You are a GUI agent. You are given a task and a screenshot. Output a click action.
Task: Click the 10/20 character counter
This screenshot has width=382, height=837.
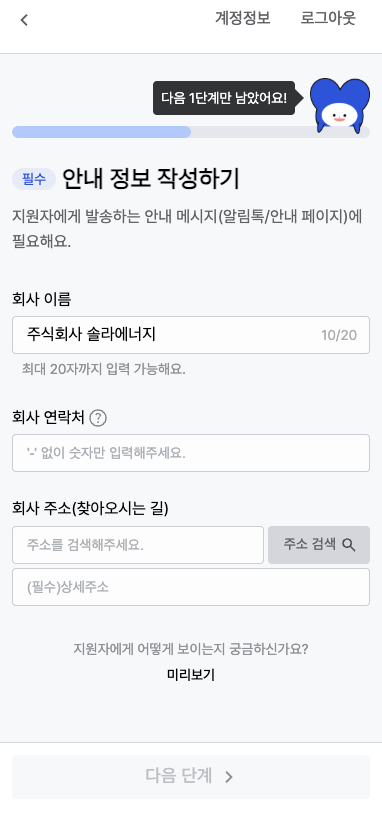pos(339,335)
